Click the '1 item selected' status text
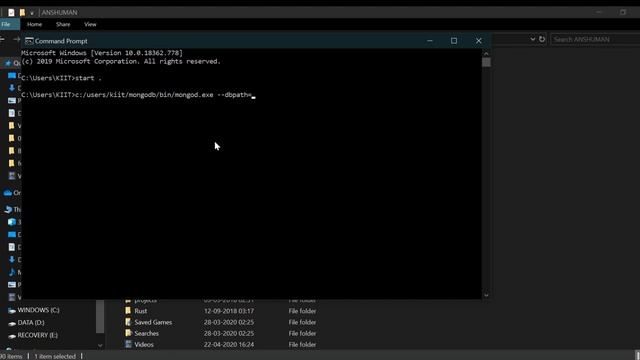 [x=55, y=356]
